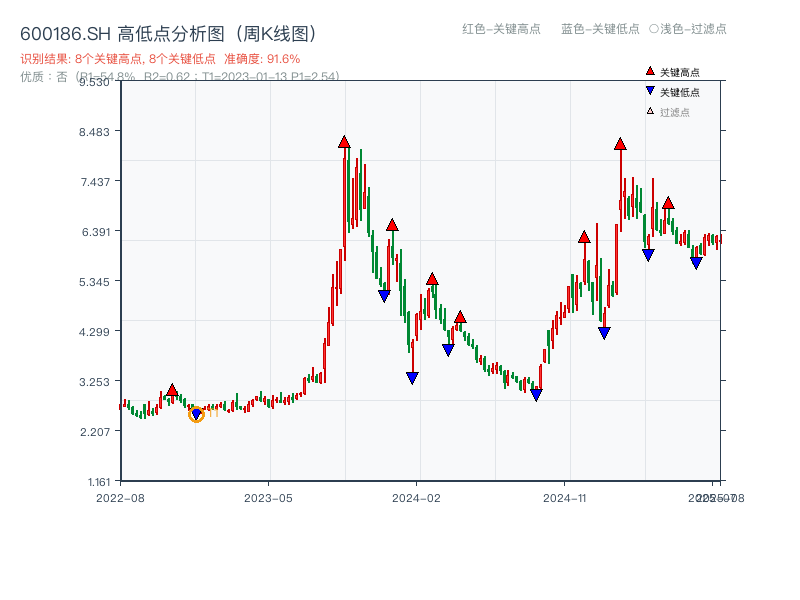Select the blue key-low marker near 3.253 level
800x600 pixels.
tap(411, 377)
